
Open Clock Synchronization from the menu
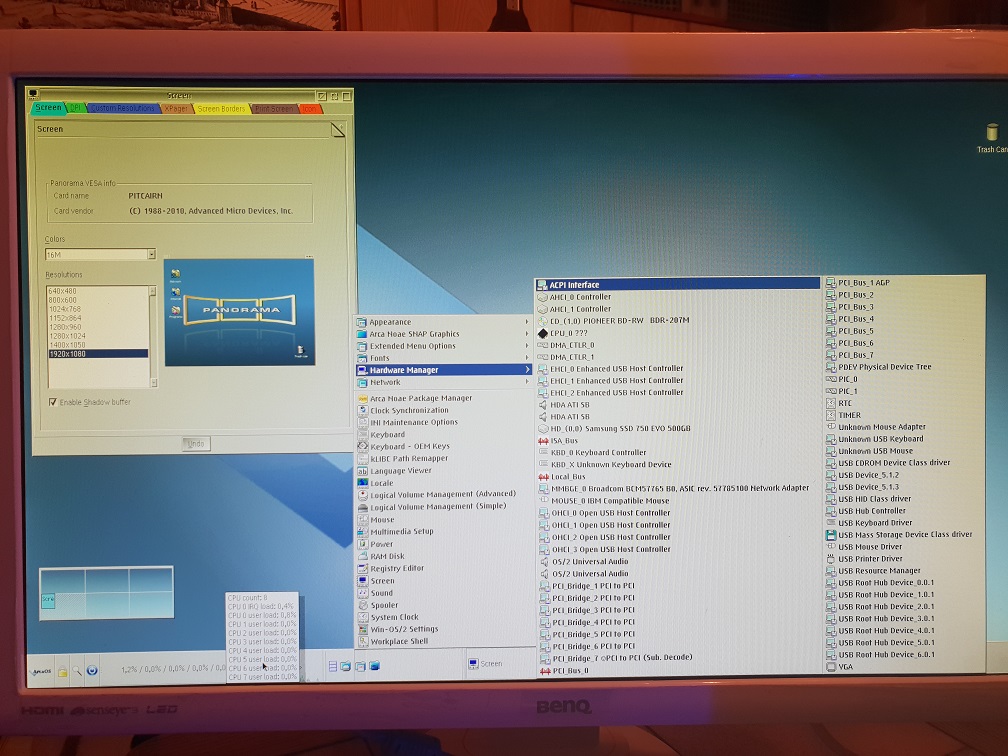444,411
